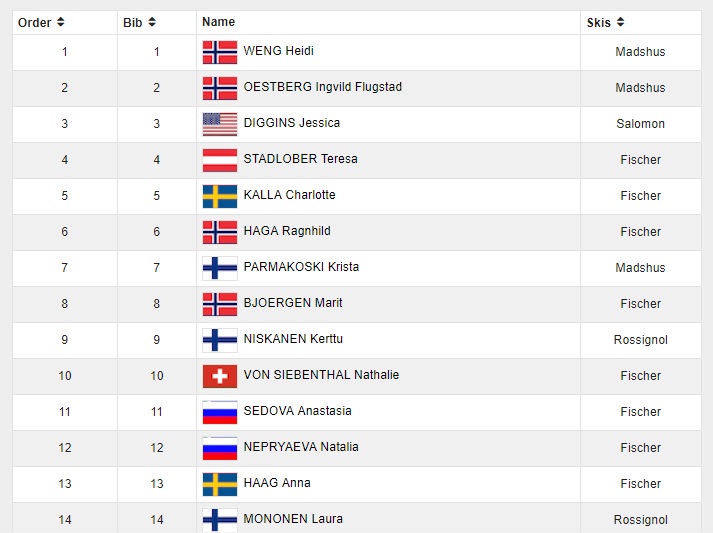713x533 pixels.
Task: Click the Switzerland flag beside VON SIEBENTHAL
Action: pyautogui.click(x=220, y=376)
